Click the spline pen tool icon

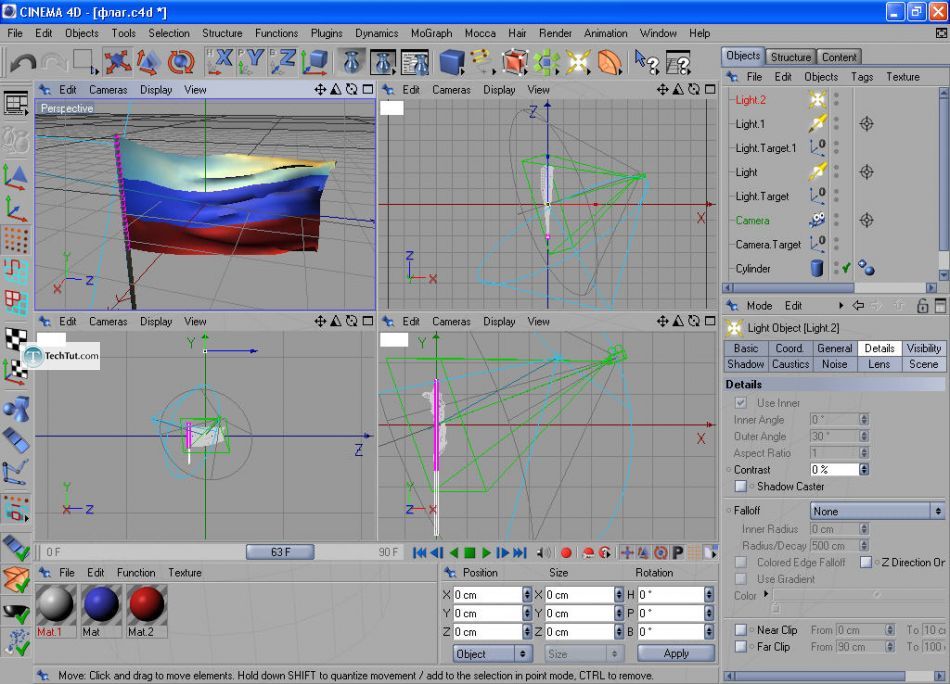(x=481, y=62)
